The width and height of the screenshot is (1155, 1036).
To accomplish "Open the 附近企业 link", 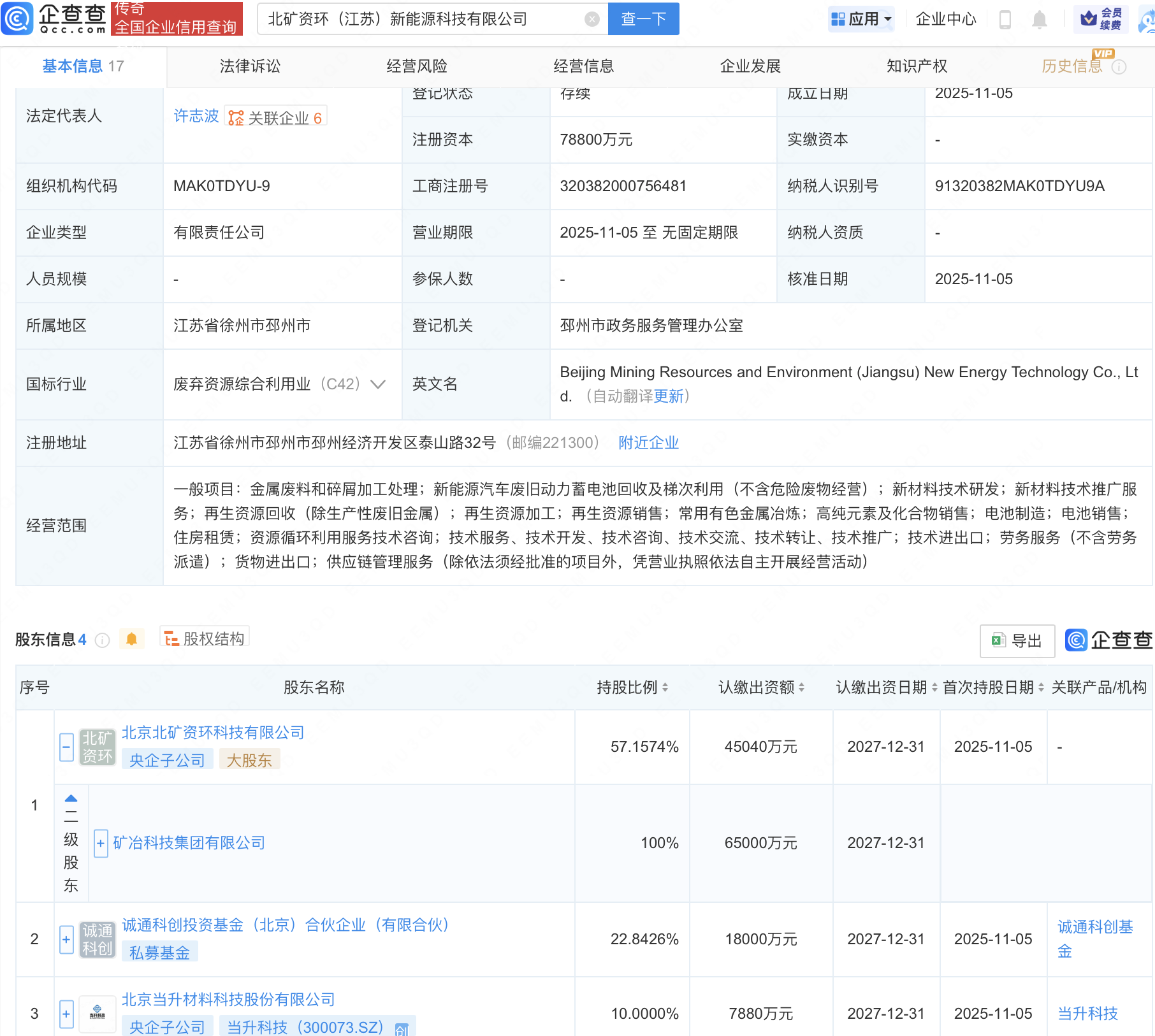I will pos(648,443).
